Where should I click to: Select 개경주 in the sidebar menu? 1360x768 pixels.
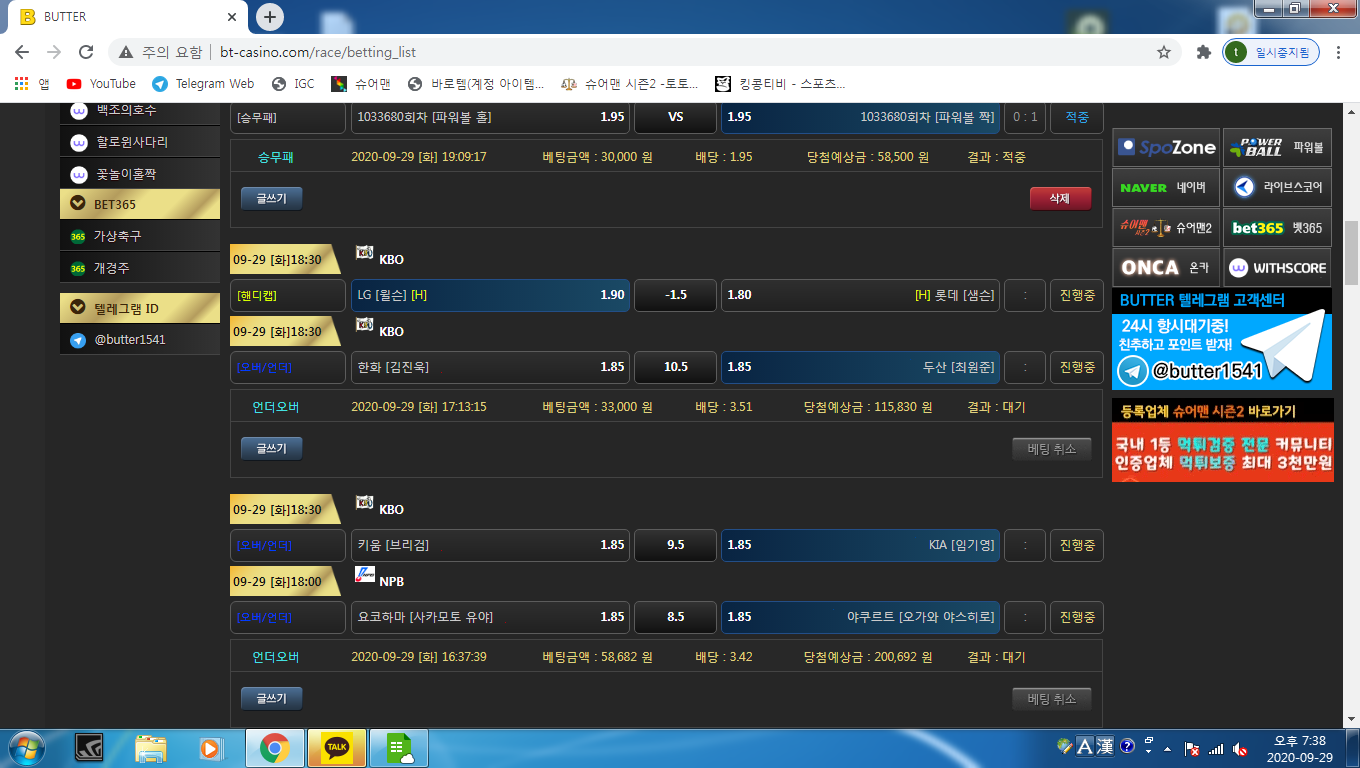coord(111,268)
